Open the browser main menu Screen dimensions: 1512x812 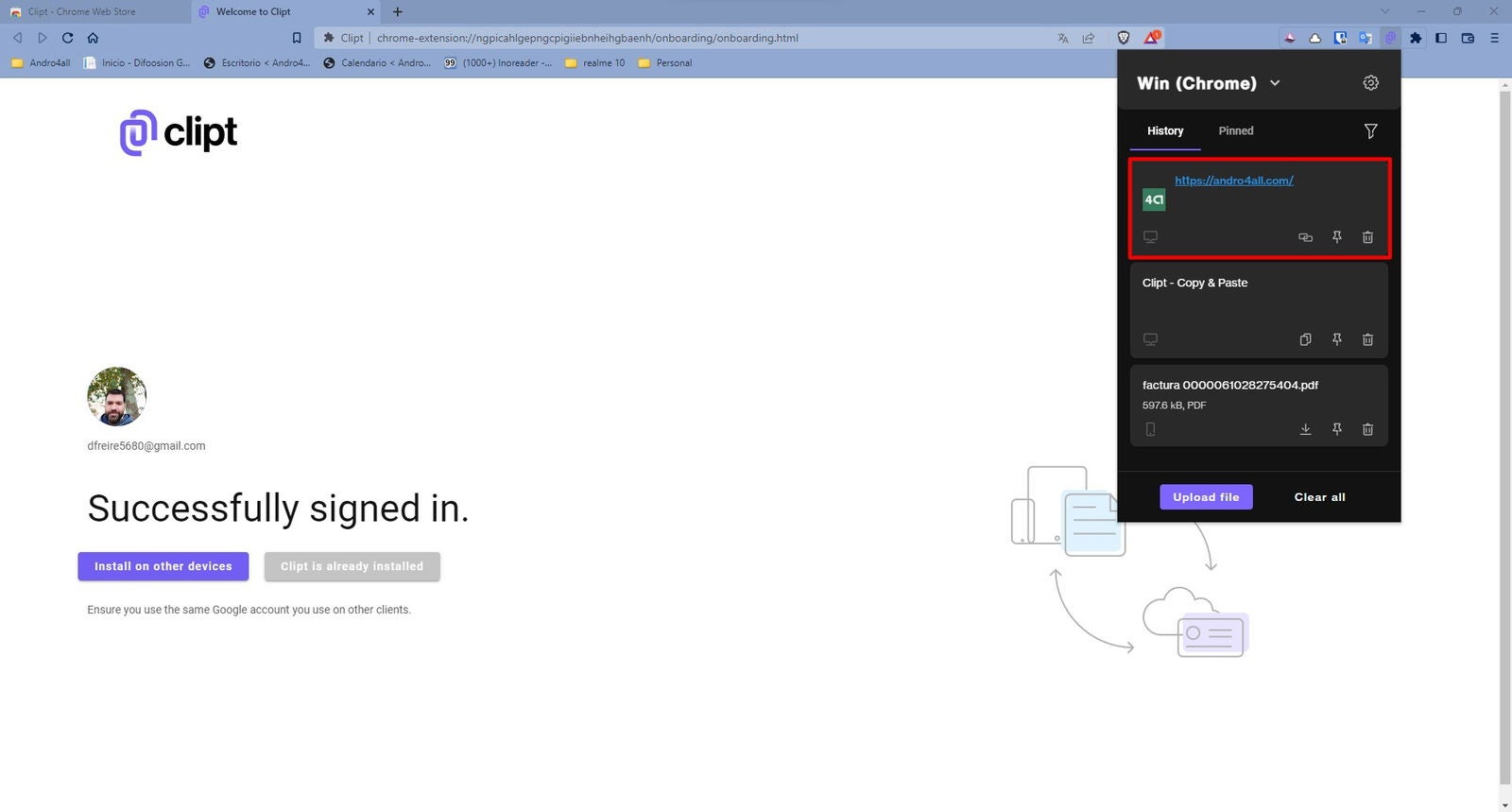pyautogui.click(x=1494, y=38)
